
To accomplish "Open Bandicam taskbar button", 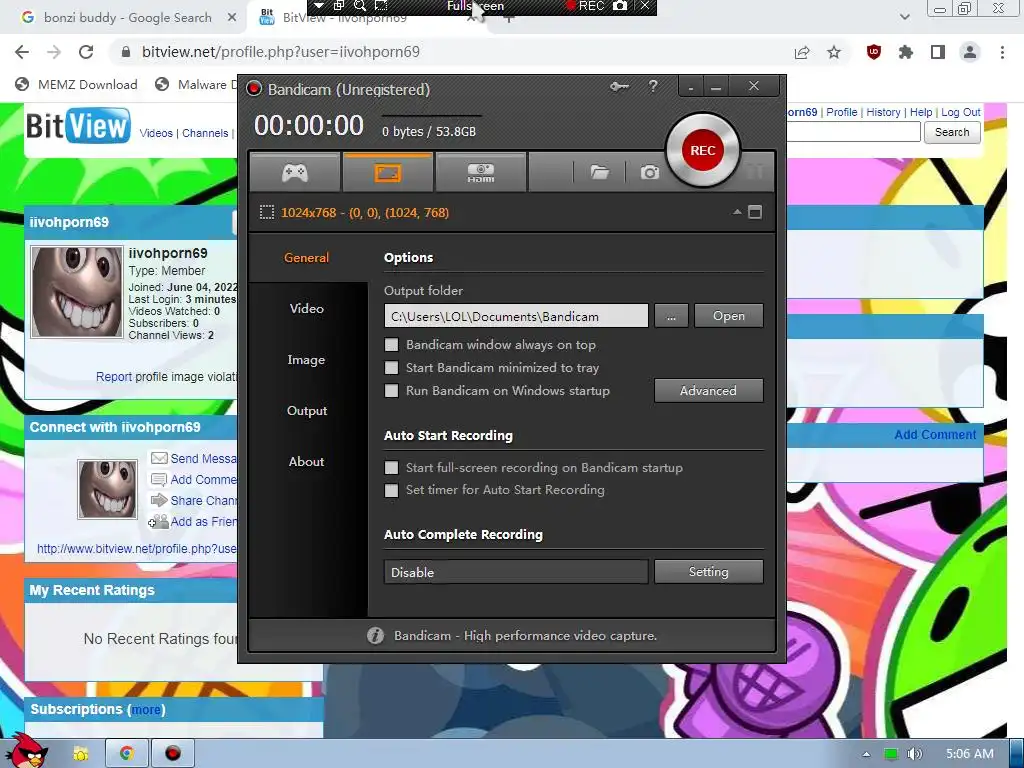I will tap(172, 754).
